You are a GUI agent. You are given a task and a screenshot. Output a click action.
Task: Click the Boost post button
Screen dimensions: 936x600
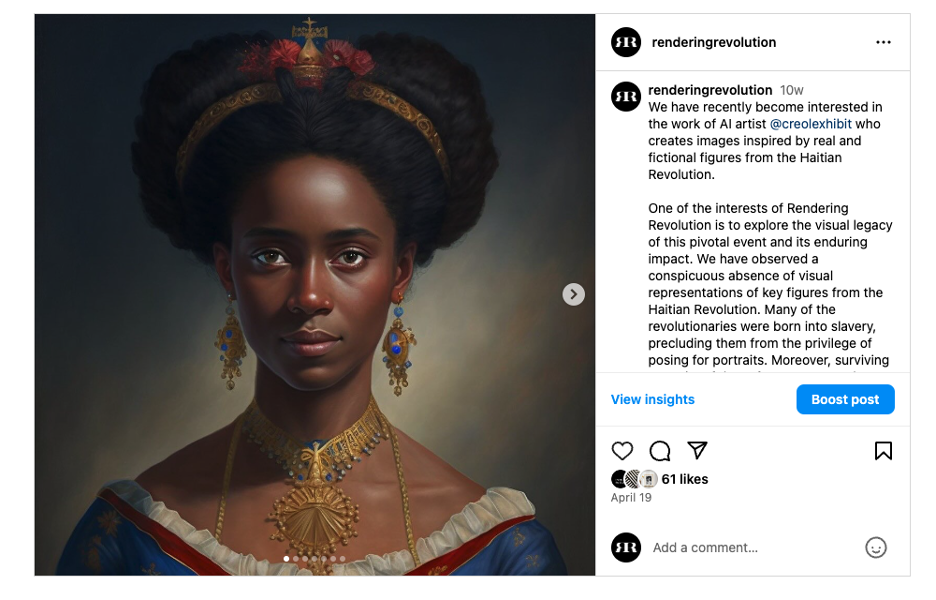pos(845,399)
